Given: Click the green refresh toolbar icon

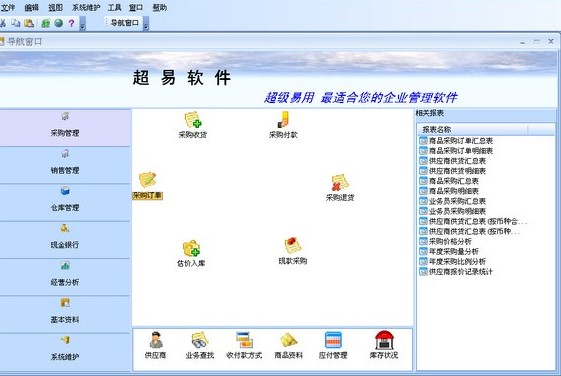Looking at the screenshot, I should coord(45,23).
